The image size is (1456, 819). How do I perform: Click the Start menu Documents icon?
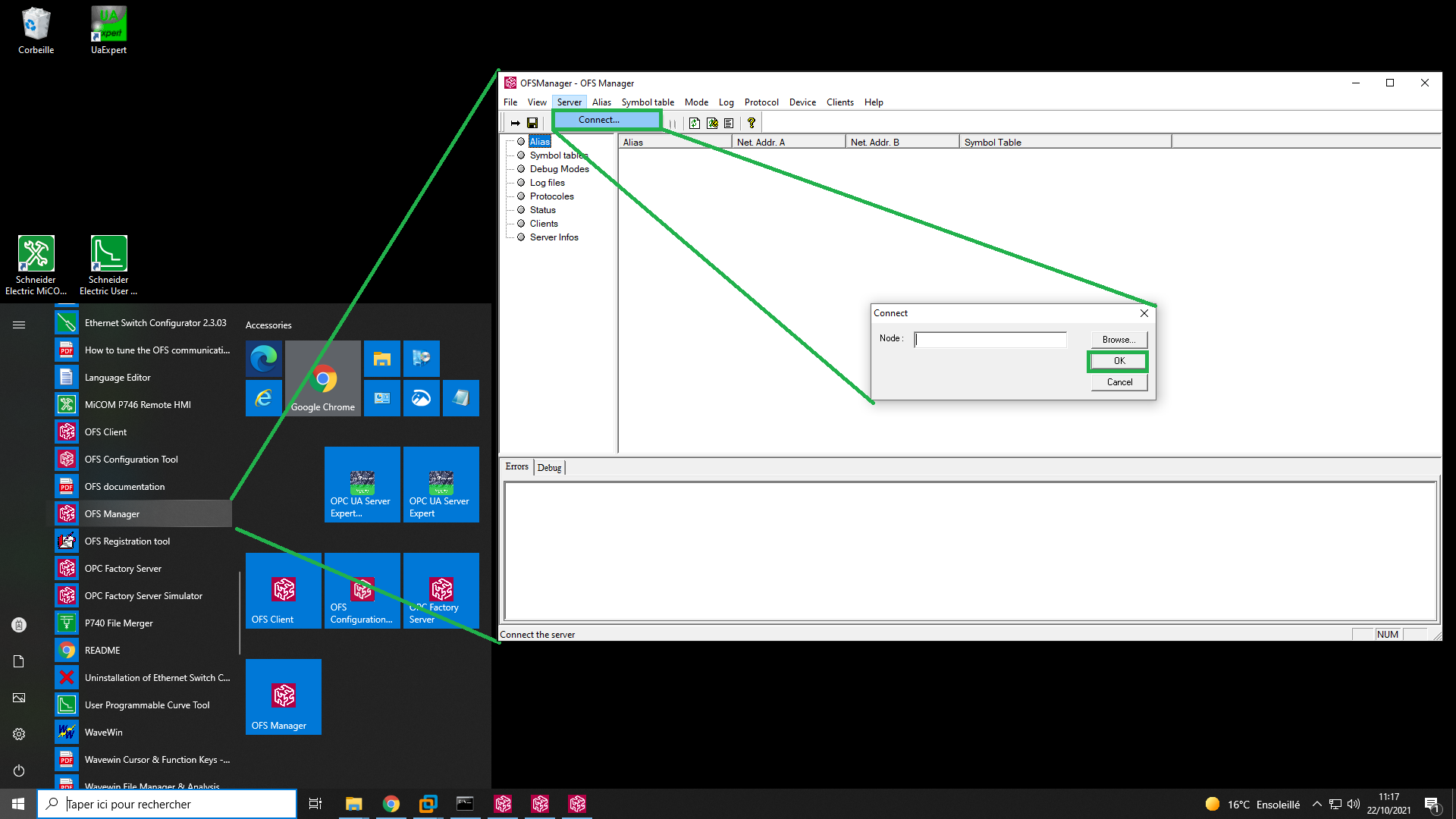pos(19,661)
